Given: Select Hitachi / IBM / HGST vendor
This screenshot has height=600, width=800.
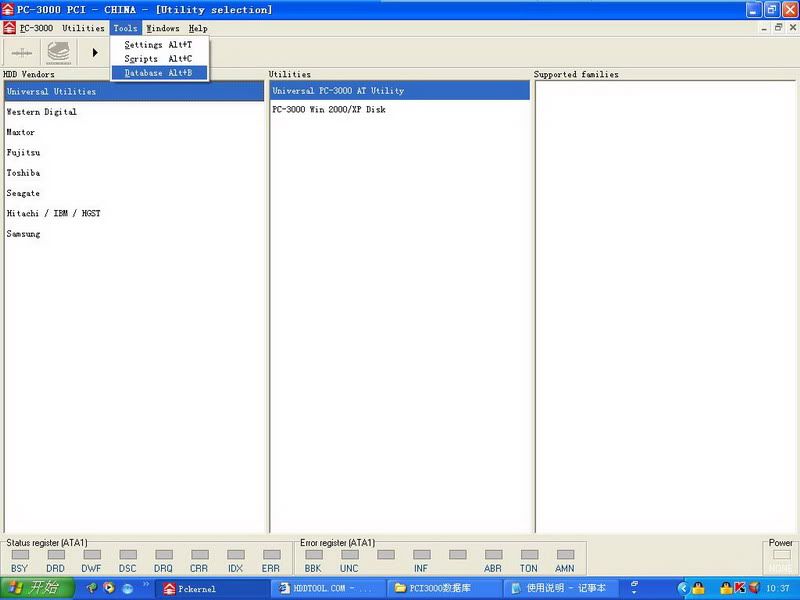Looking at the screenshot, I should 134,213.
